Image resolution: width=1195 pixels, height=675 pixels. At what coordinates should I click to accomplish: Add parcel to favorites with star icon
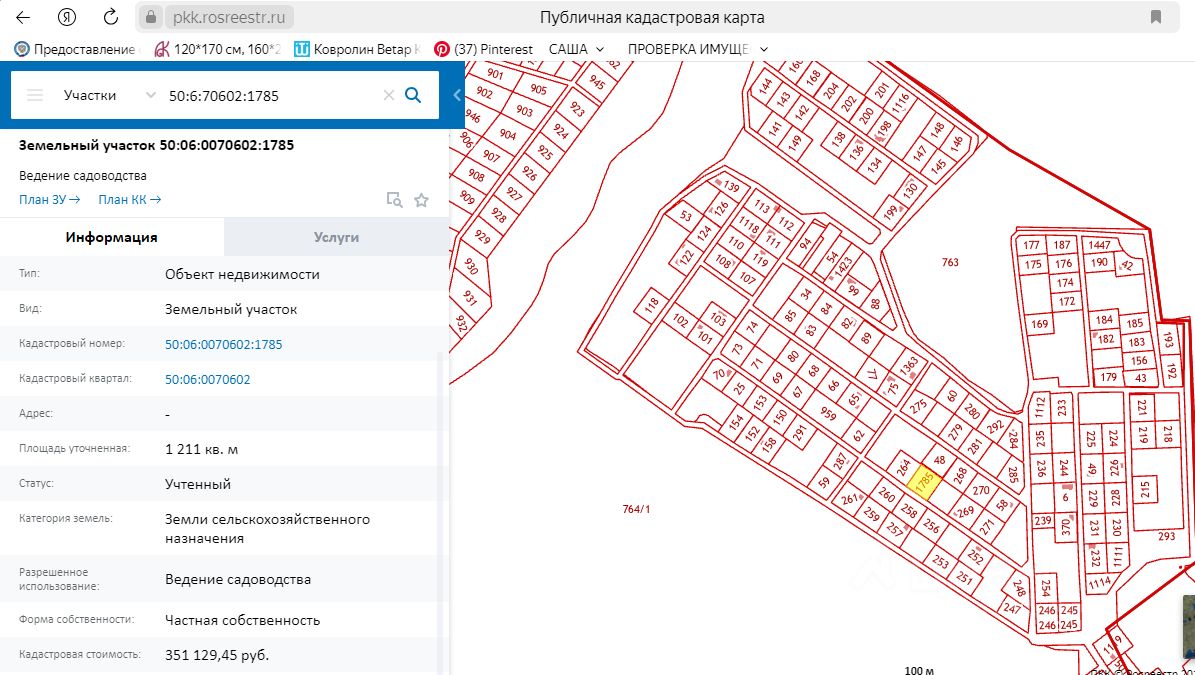421,200
